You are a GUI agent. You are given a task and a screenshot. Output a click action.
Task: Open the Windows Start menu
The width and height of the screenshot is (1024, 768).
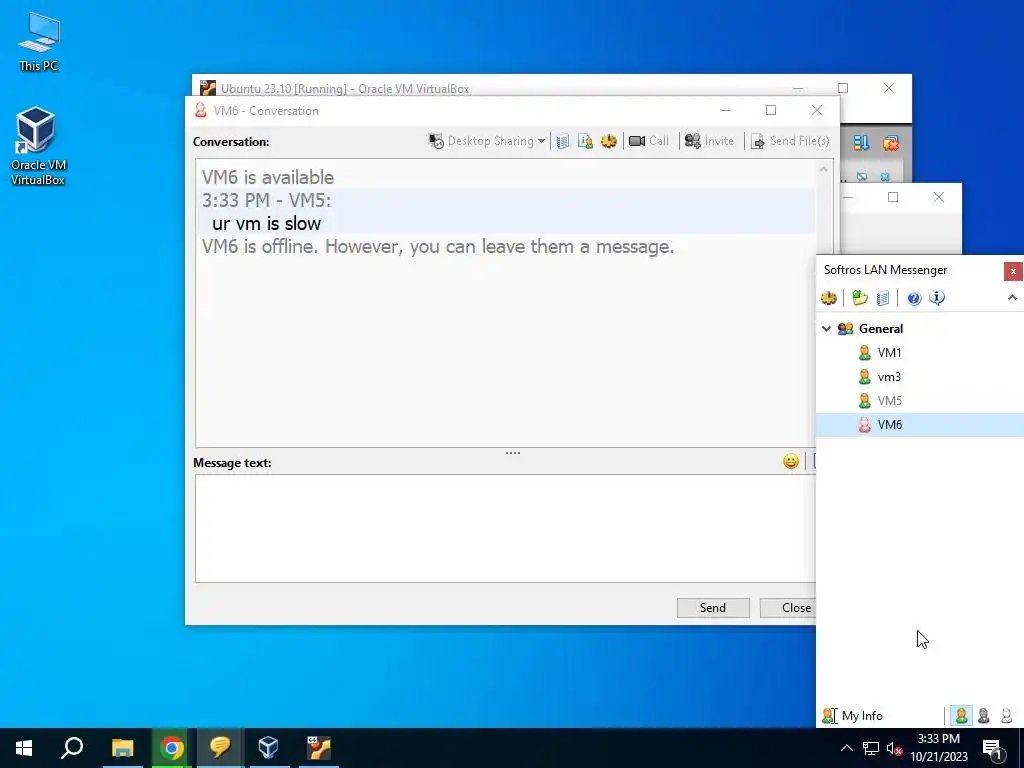pyautogui.click(x=24, y=748)
